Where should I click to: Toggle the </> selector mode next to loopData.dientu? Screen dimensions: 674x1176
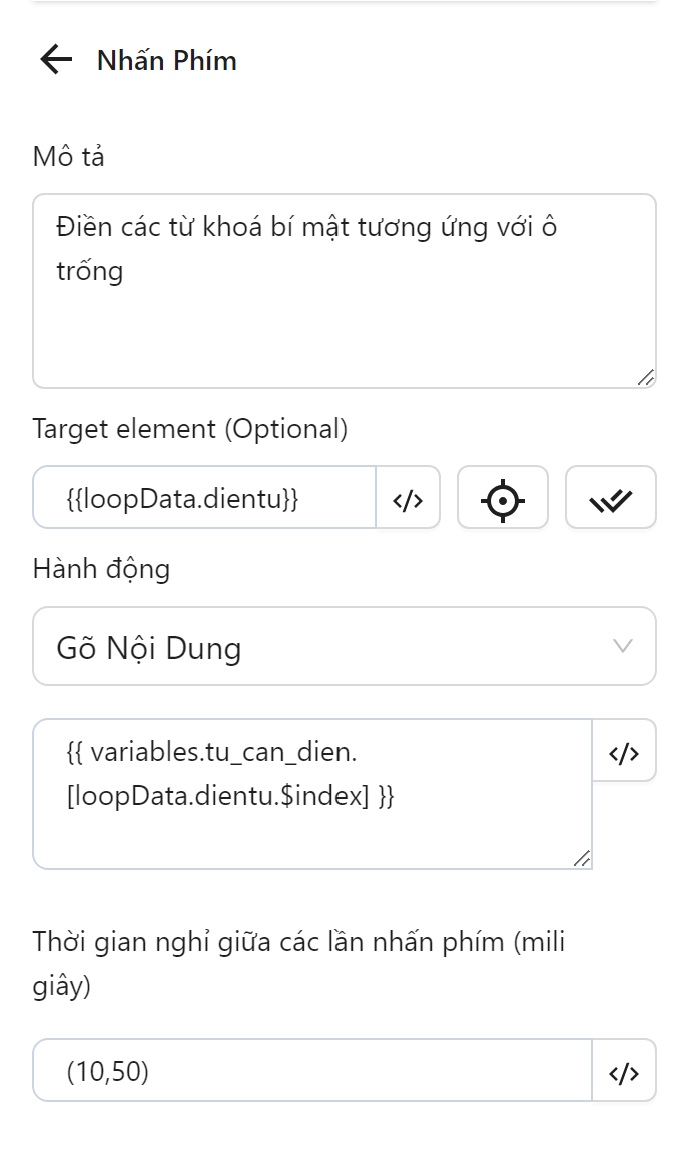pyautogui.click(x=407, y=498)
